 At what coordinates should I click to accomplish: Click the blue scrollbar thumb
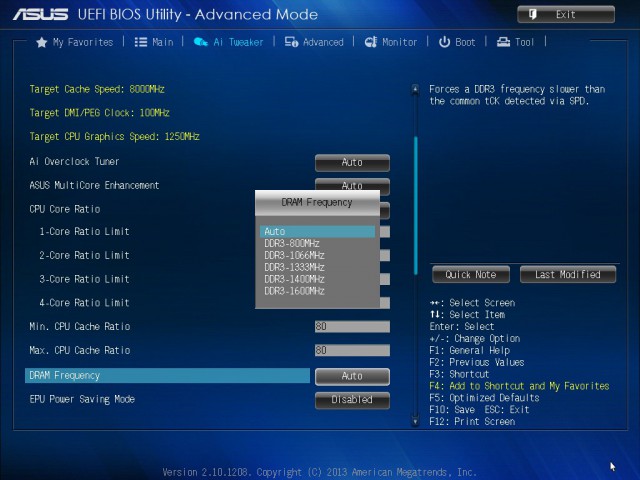pos(416,206)
